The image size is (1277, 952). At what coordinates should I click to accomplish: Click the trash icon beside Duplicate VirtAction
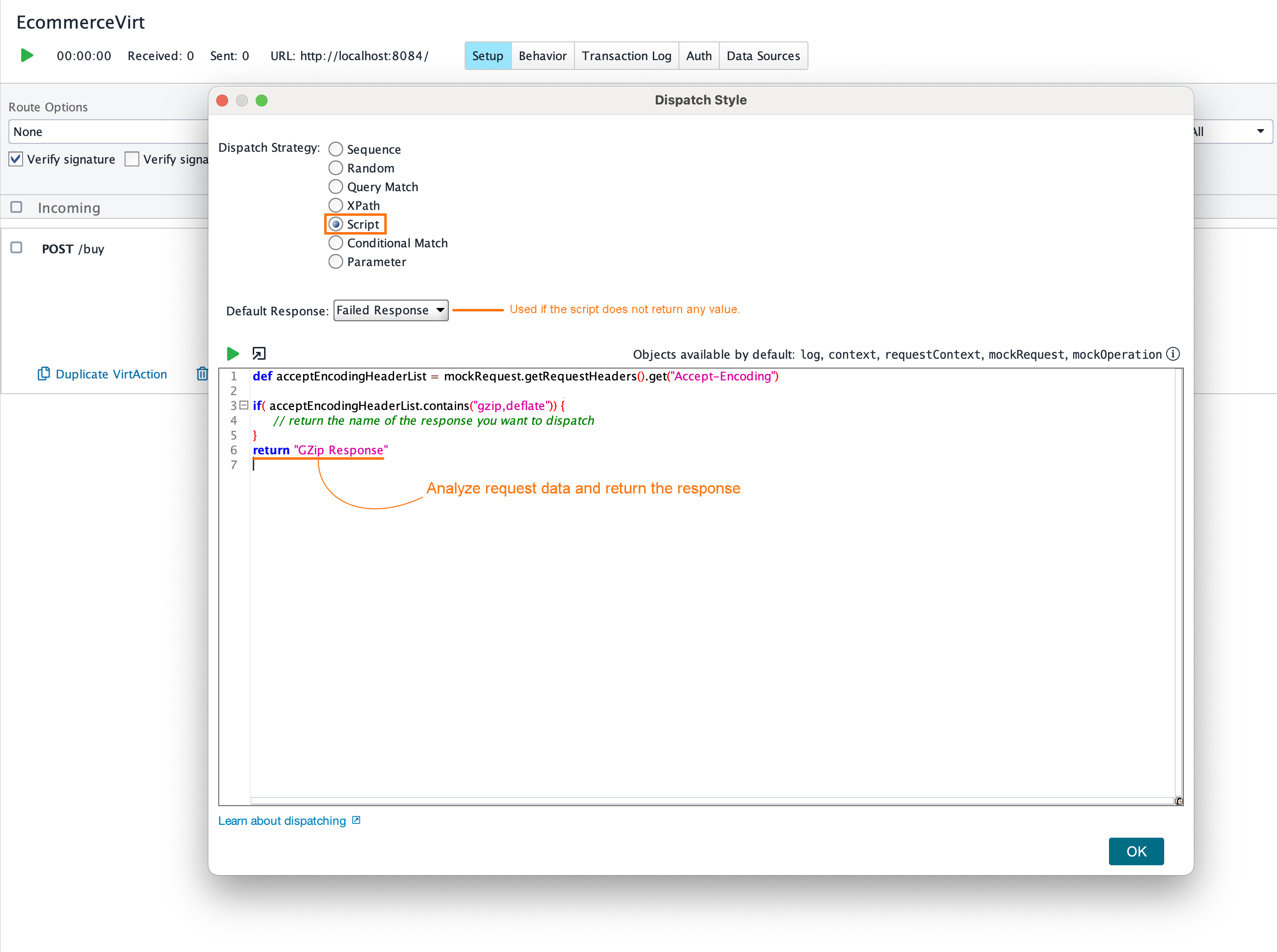pyautogui.click(x=202, y=374)
